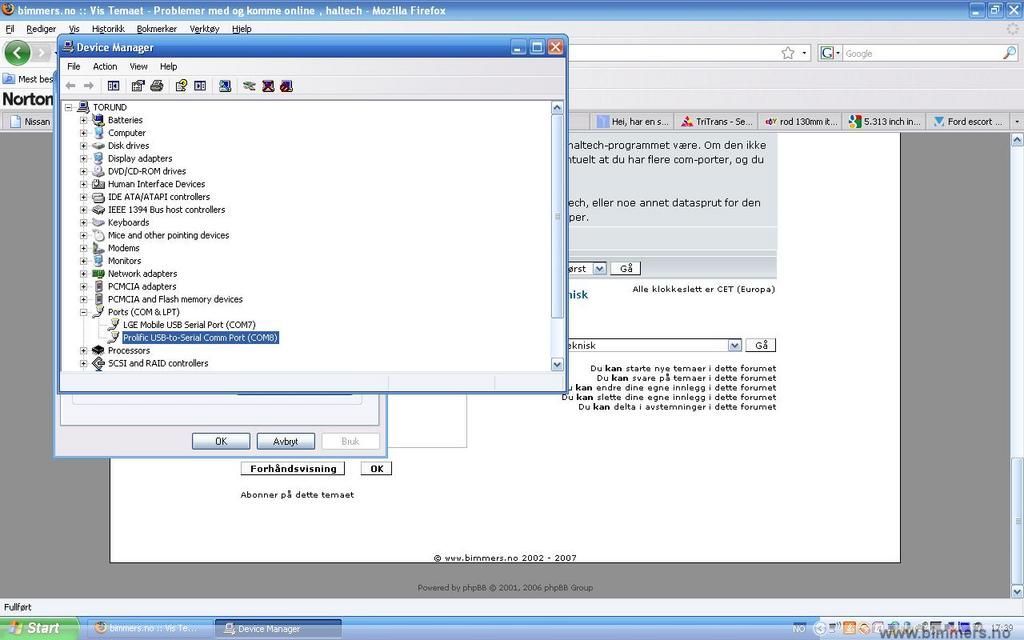Viewport: 1024px width, 640px height.
Task: Click the Help icon in Device Manager toolbar
Action: 182,86
